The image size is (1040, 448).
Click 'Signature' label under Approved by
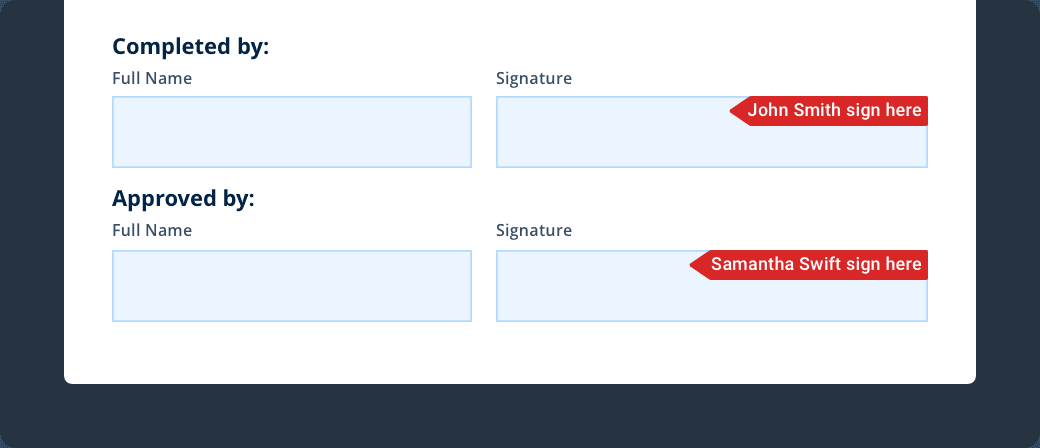coord(534,231)
